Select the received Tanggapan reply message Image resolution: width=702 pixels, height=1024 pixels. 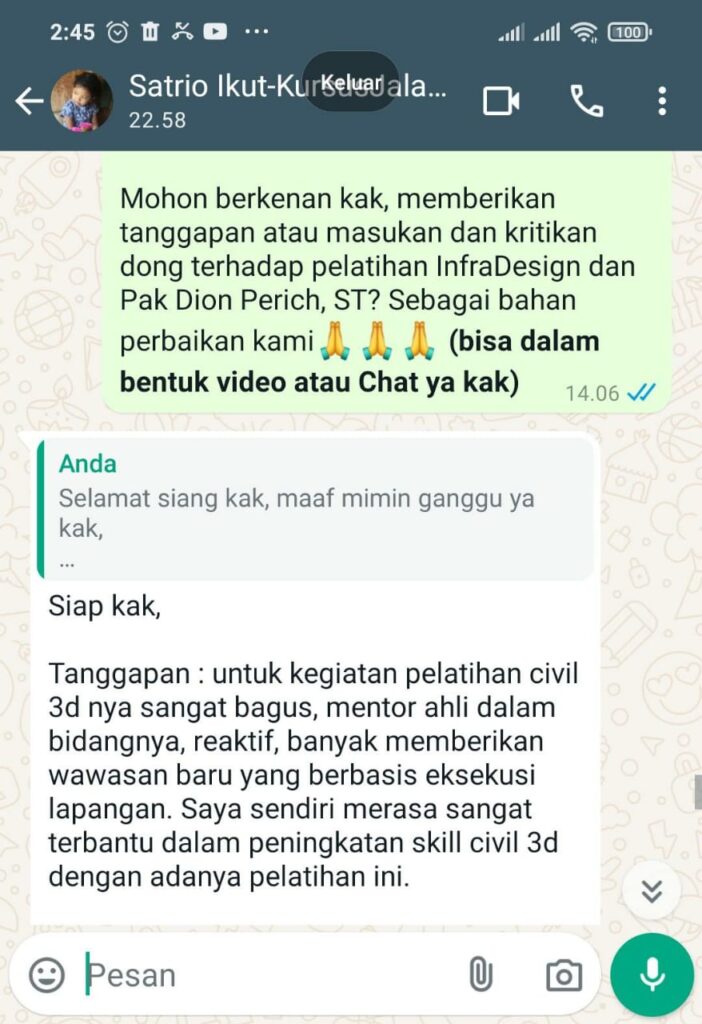(315, 679)
